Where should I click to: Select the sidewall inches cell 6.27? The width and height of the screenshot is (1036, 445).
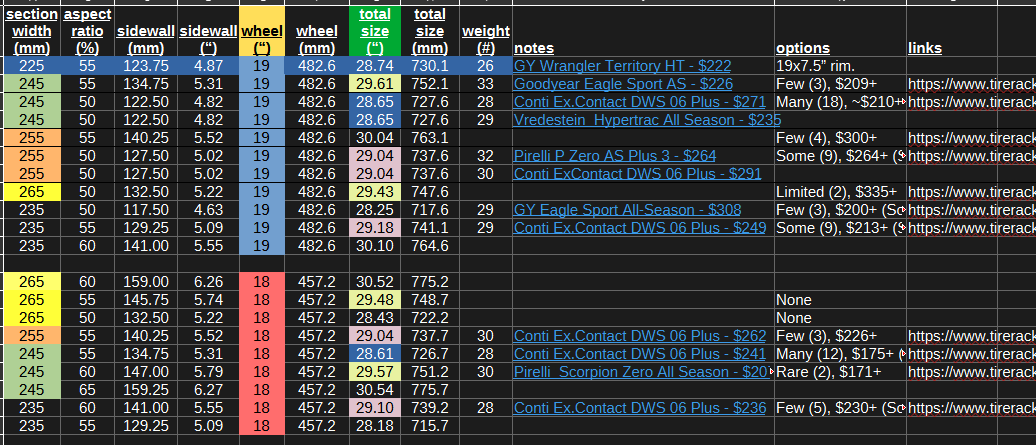coord(208,390)
